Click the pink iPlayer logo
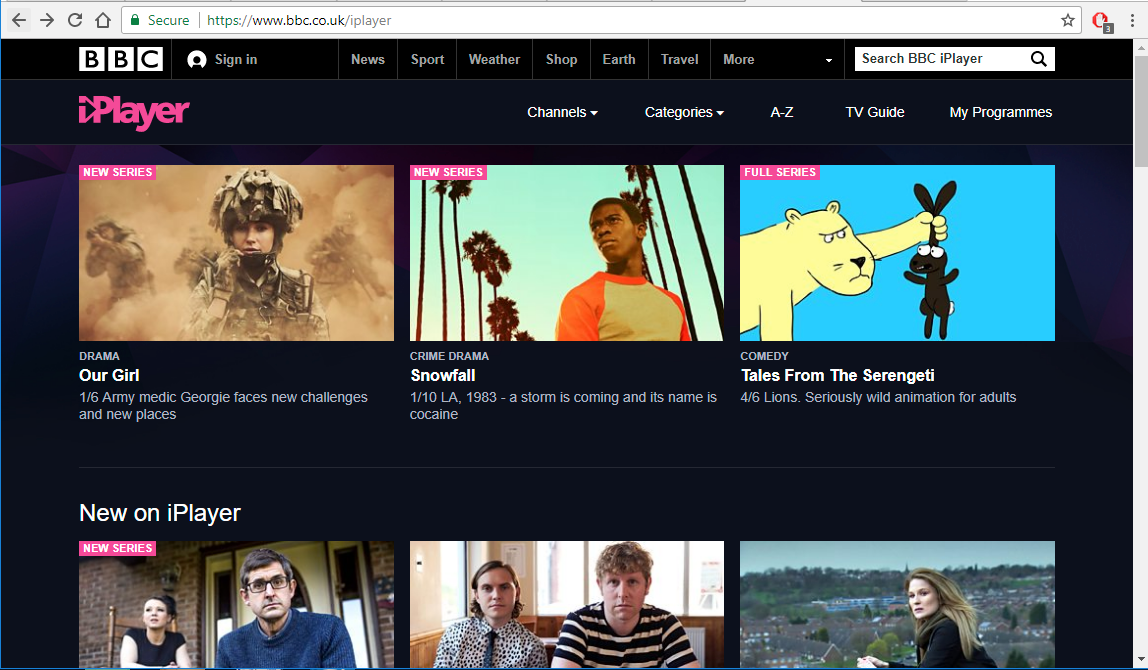Viewport: 1148px width, 670px height. (134, 113)
